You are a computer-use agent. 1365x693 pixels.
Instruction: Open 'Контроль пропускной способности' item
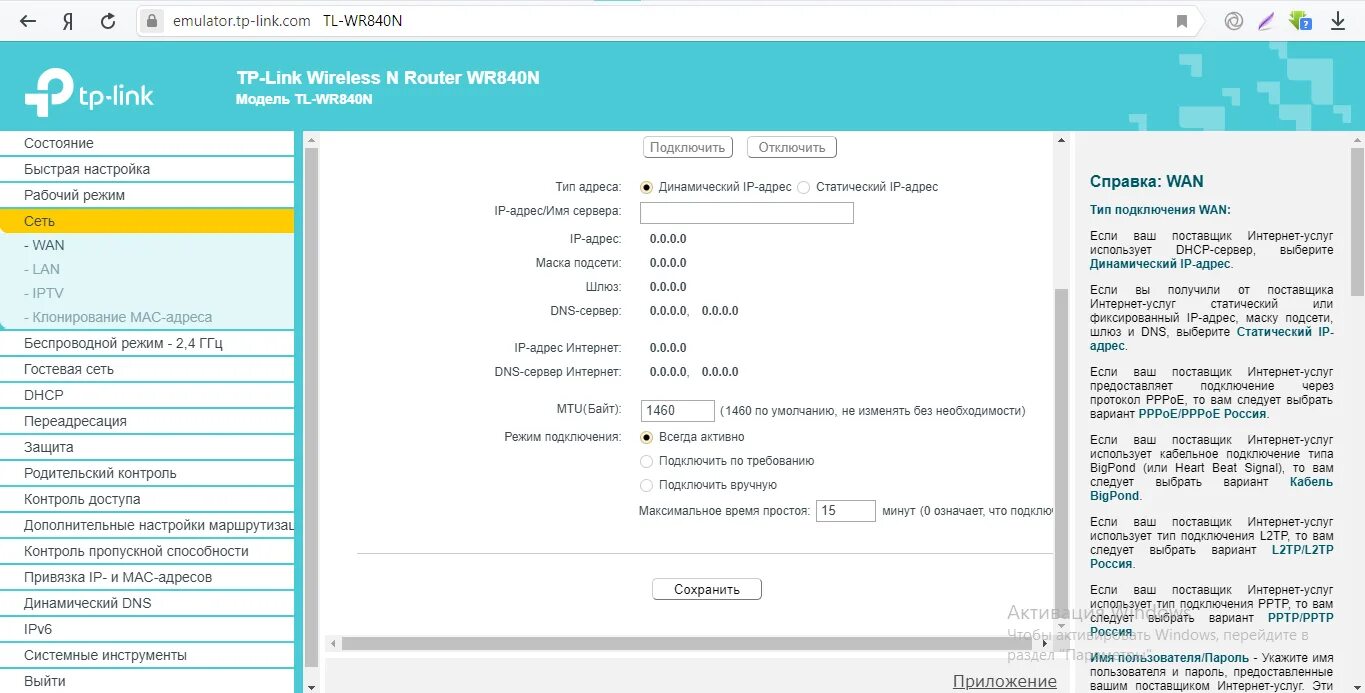click(147, 551)
